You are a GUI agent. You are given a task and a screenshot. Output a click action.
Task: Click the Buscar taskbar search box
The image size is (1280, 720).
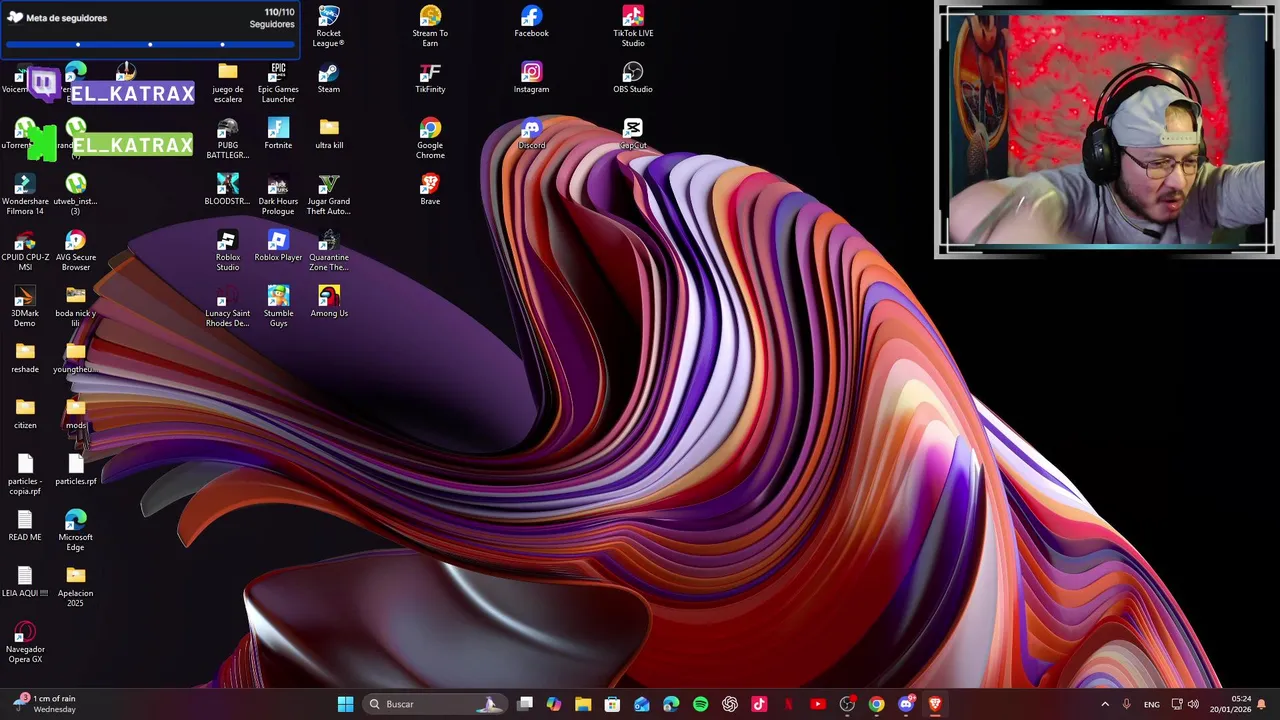tap(435, 704)
